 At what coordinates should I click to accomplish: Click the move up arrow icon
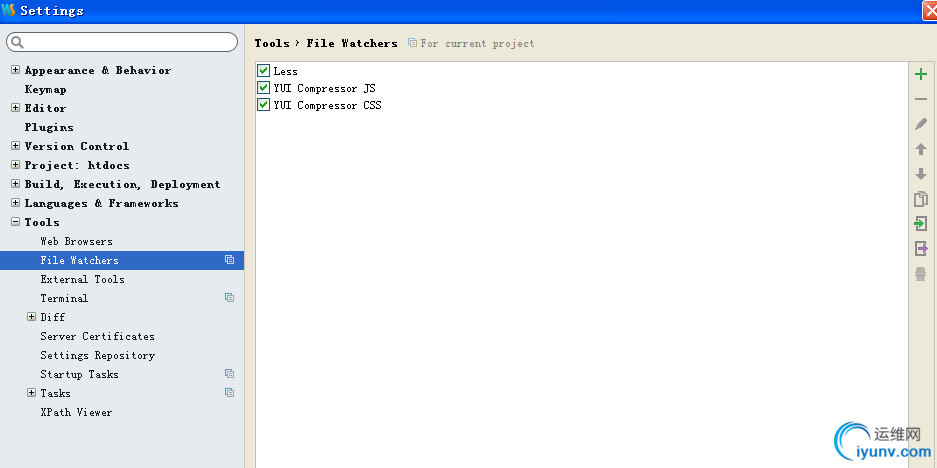(921, 149)
